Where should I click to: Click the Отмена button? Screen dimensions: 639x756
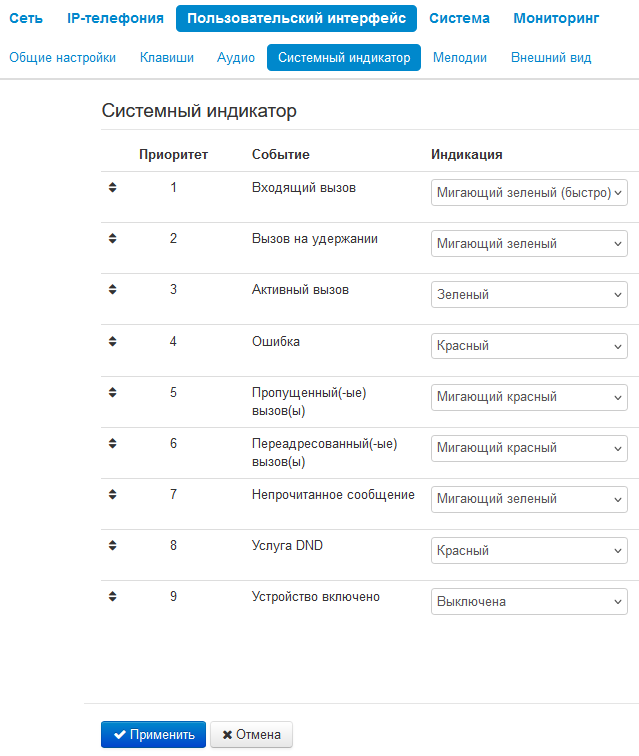(251, 734)
